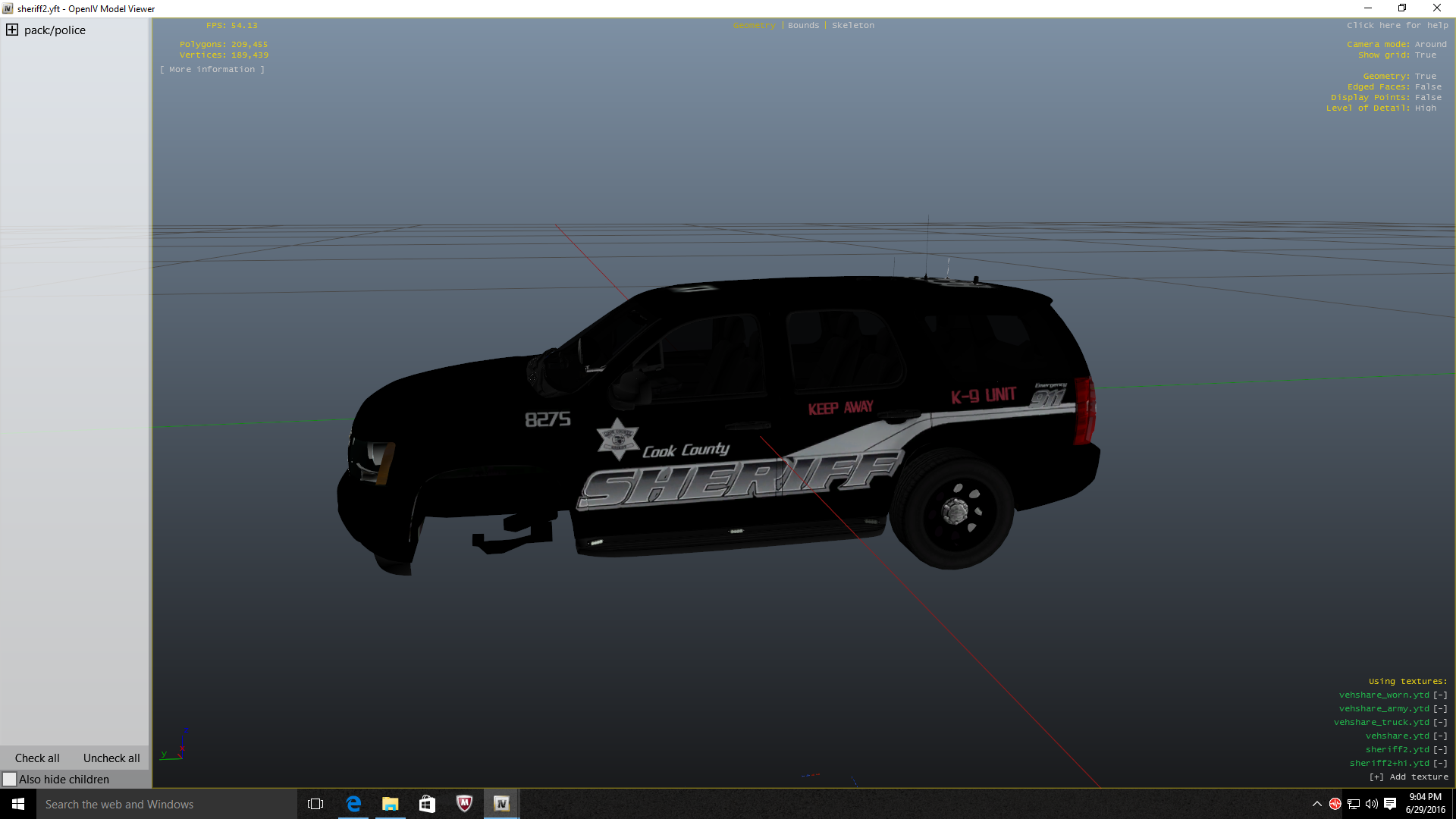Expand More information section
This screenshot has width=1456, height=819.
click(212, 70)
